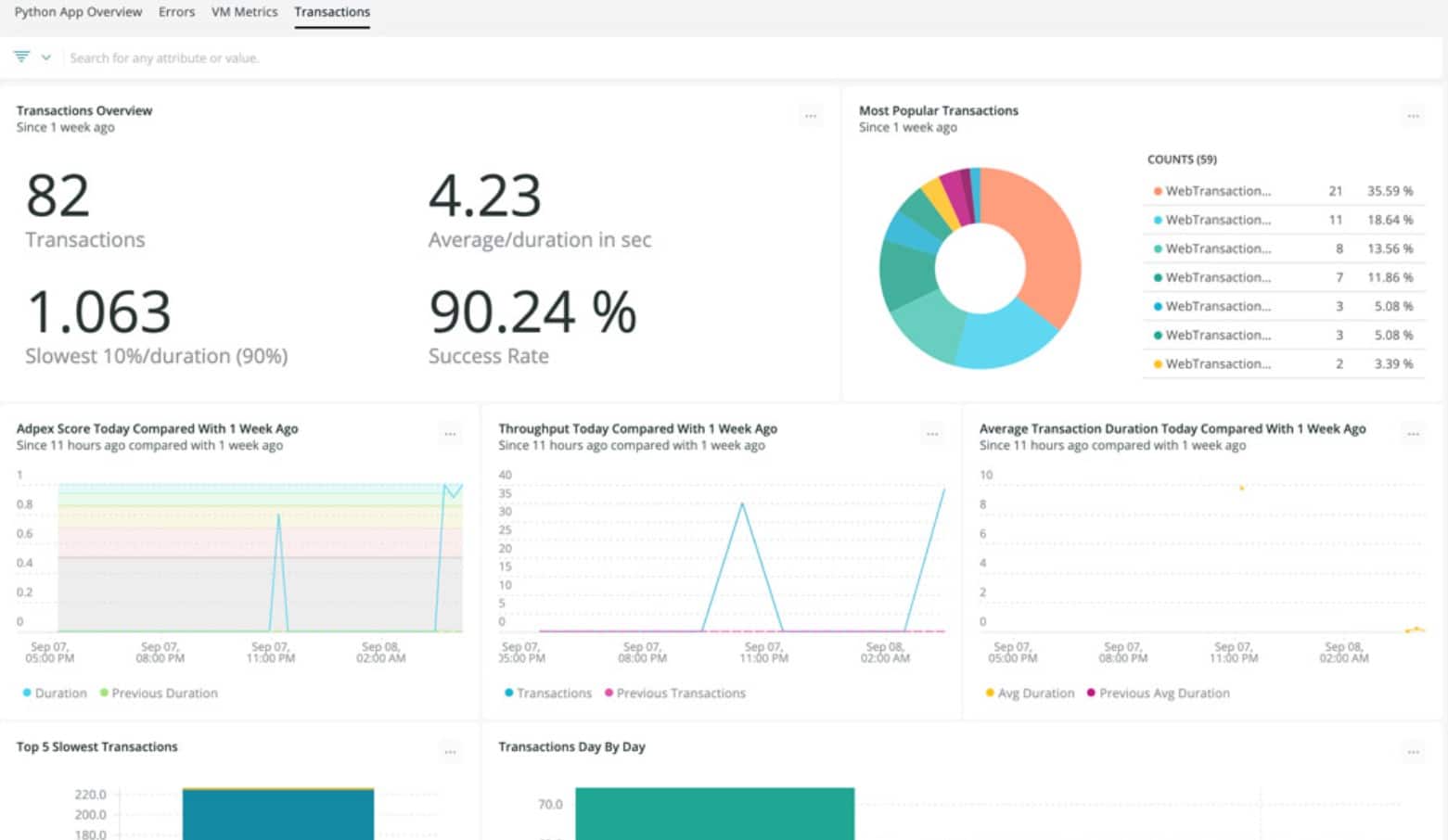This screenshot has height=840, width=1448.
Task: Click the yellow donut chart segment
Action: pos(942,204)
